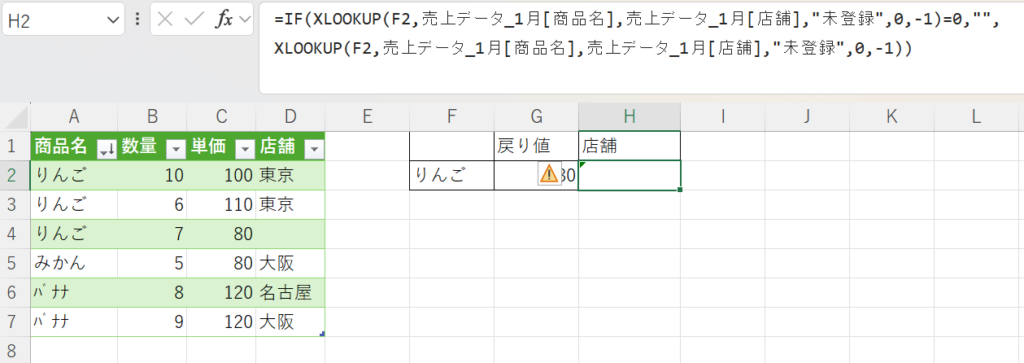This screenshot has width=1024, height=363.
Task: Click cell A2 containing りんご
Action: [x=74, y=175]
